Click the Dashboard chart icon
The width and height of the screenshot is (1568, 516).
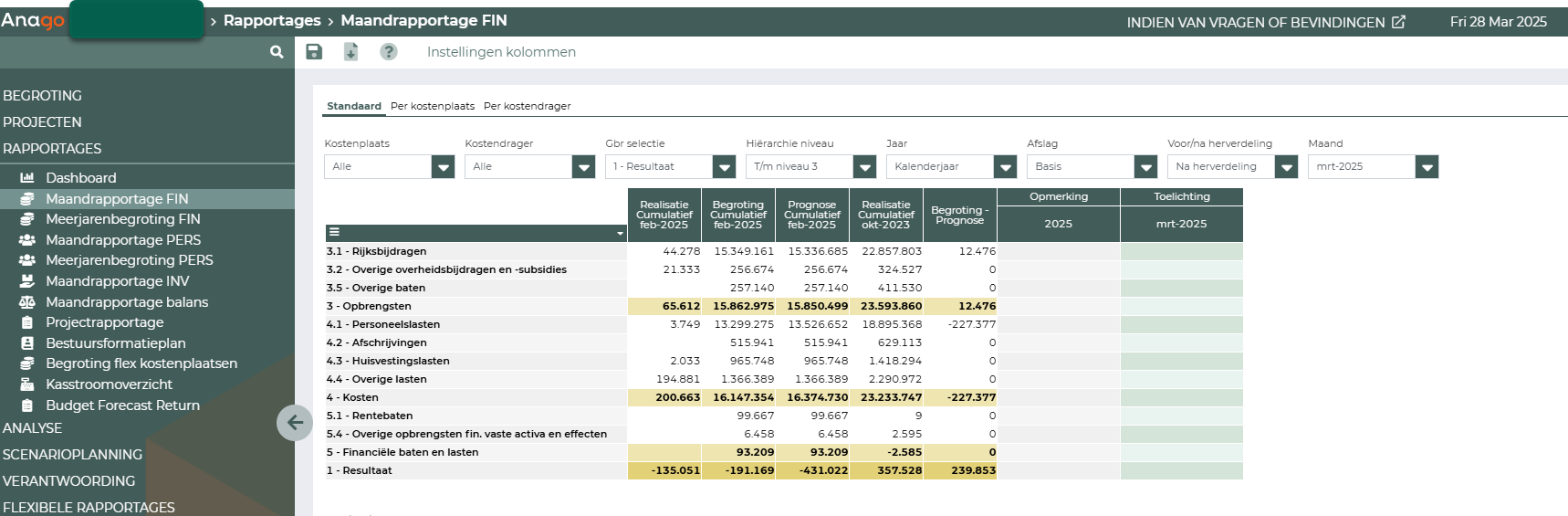point(27,178)
